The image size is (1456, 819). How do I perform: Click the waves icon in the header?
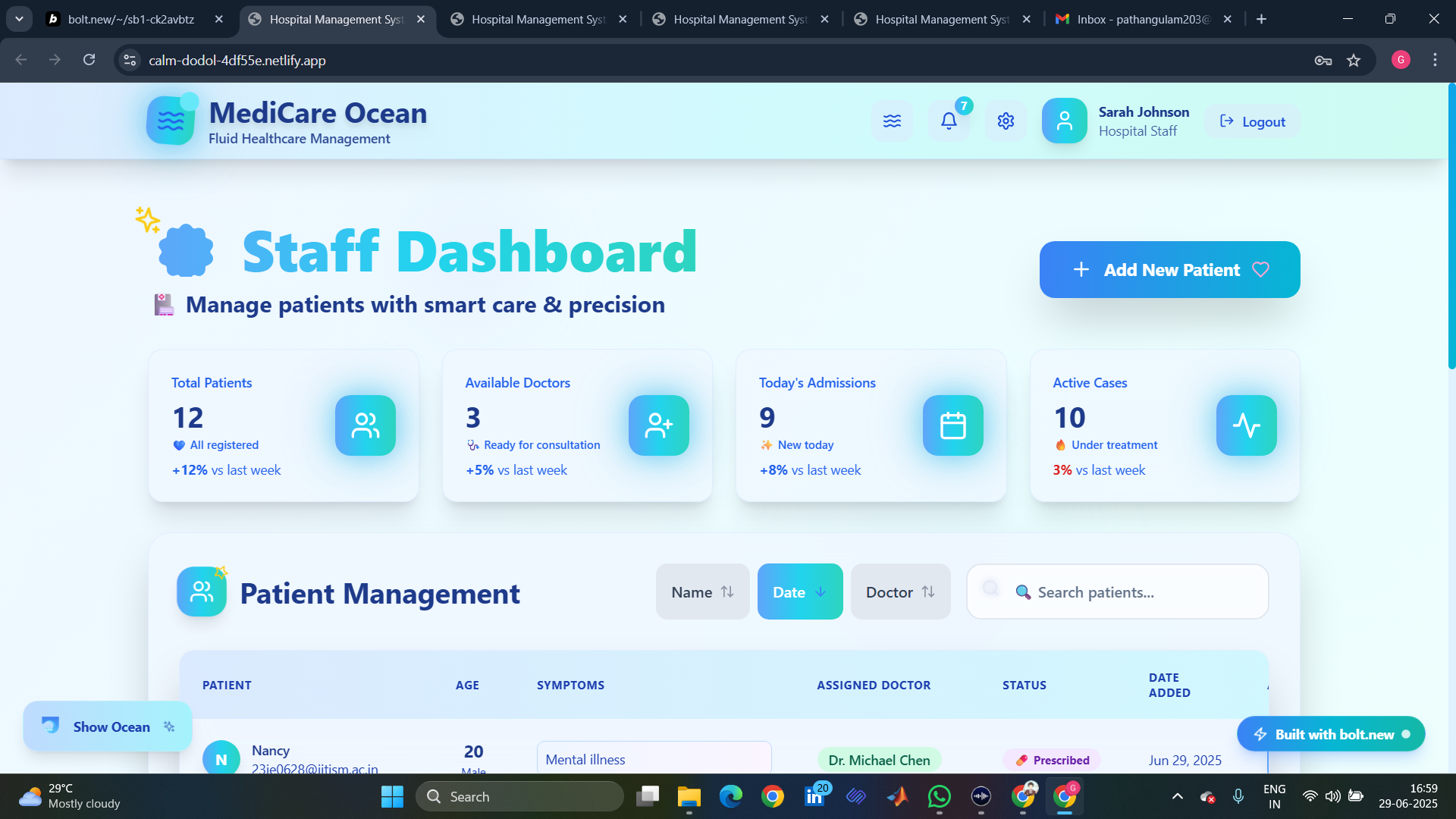tap(892, 121)
